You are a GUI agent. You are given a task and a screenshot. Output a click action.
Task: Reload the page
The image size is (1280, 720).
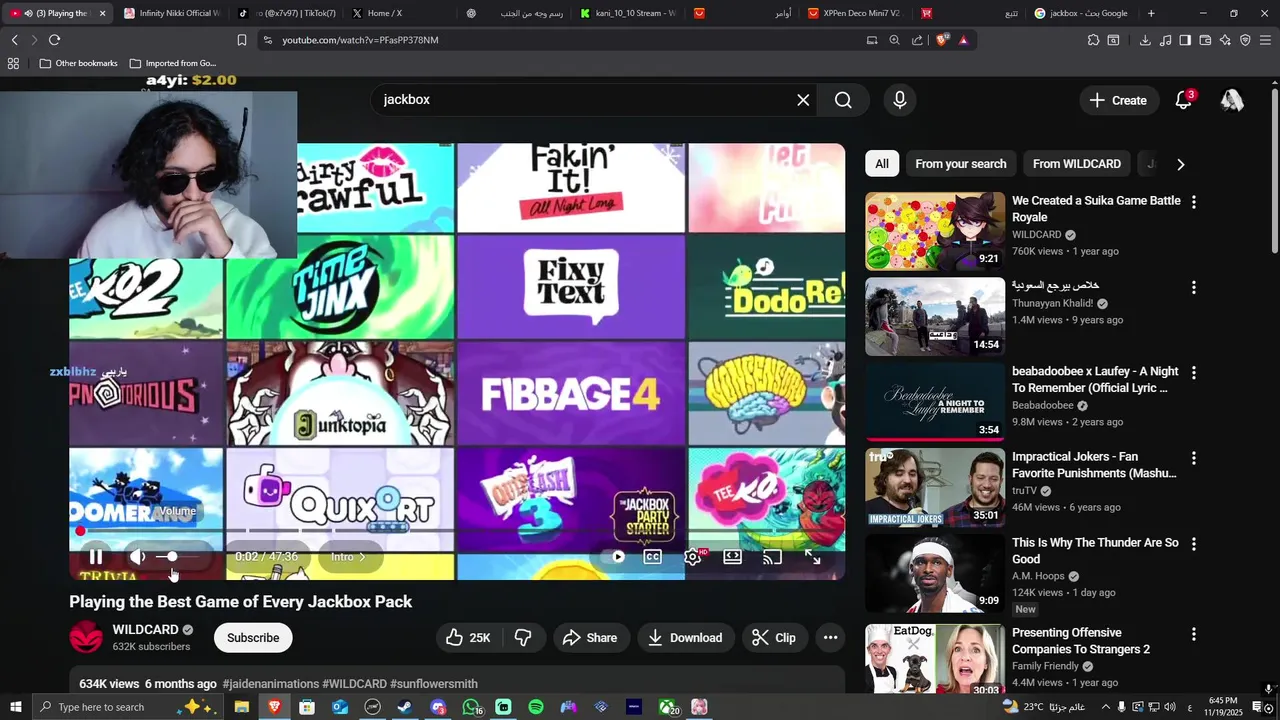tap(54, 40)
